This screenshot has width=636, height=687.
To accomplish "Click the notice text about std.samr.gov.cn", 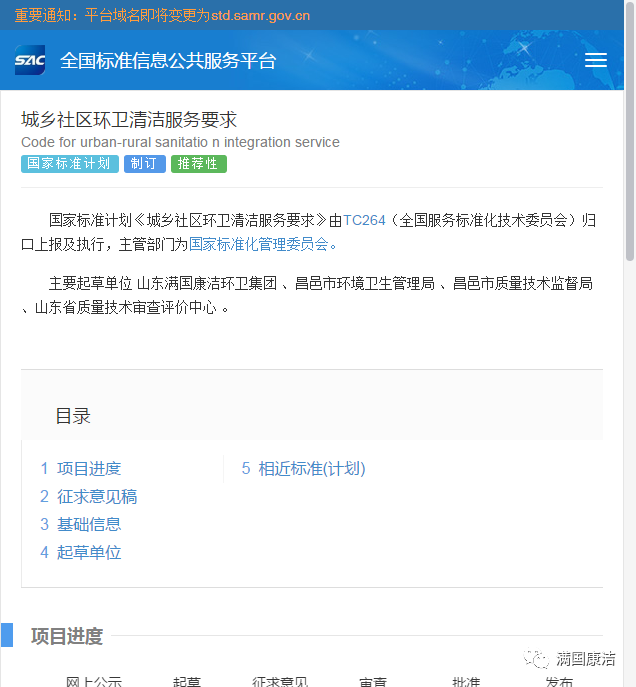I will 162,15.
